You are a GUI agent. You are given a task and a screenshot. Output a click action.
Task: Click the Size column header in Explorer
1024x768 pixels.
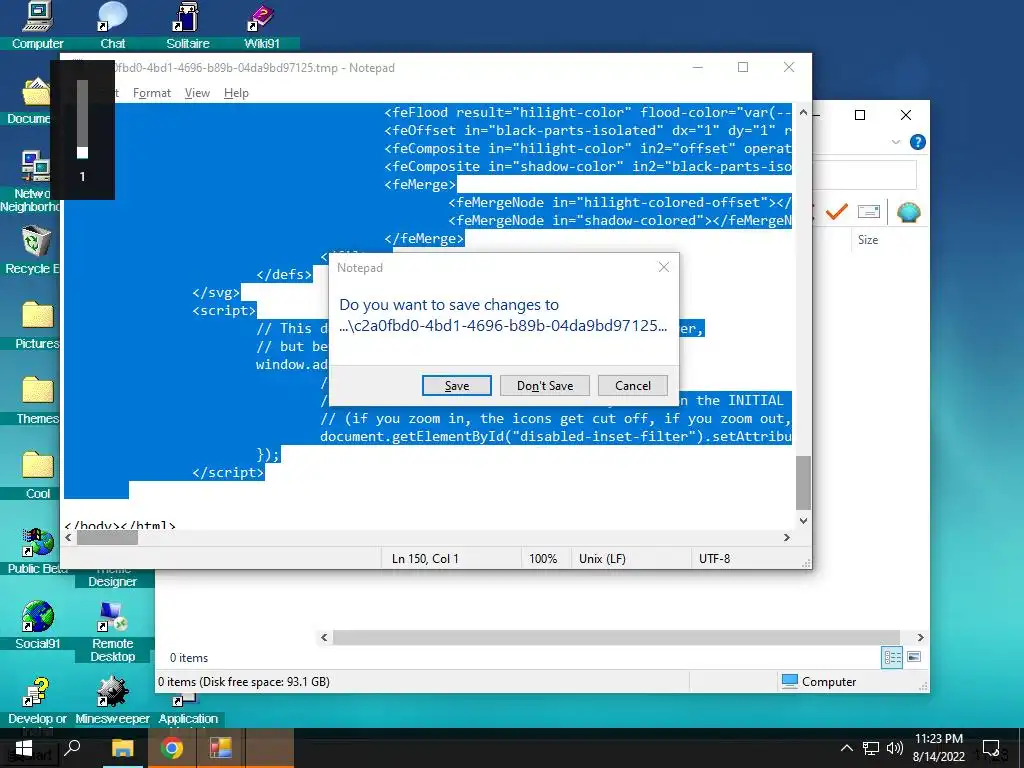(868, 240)
